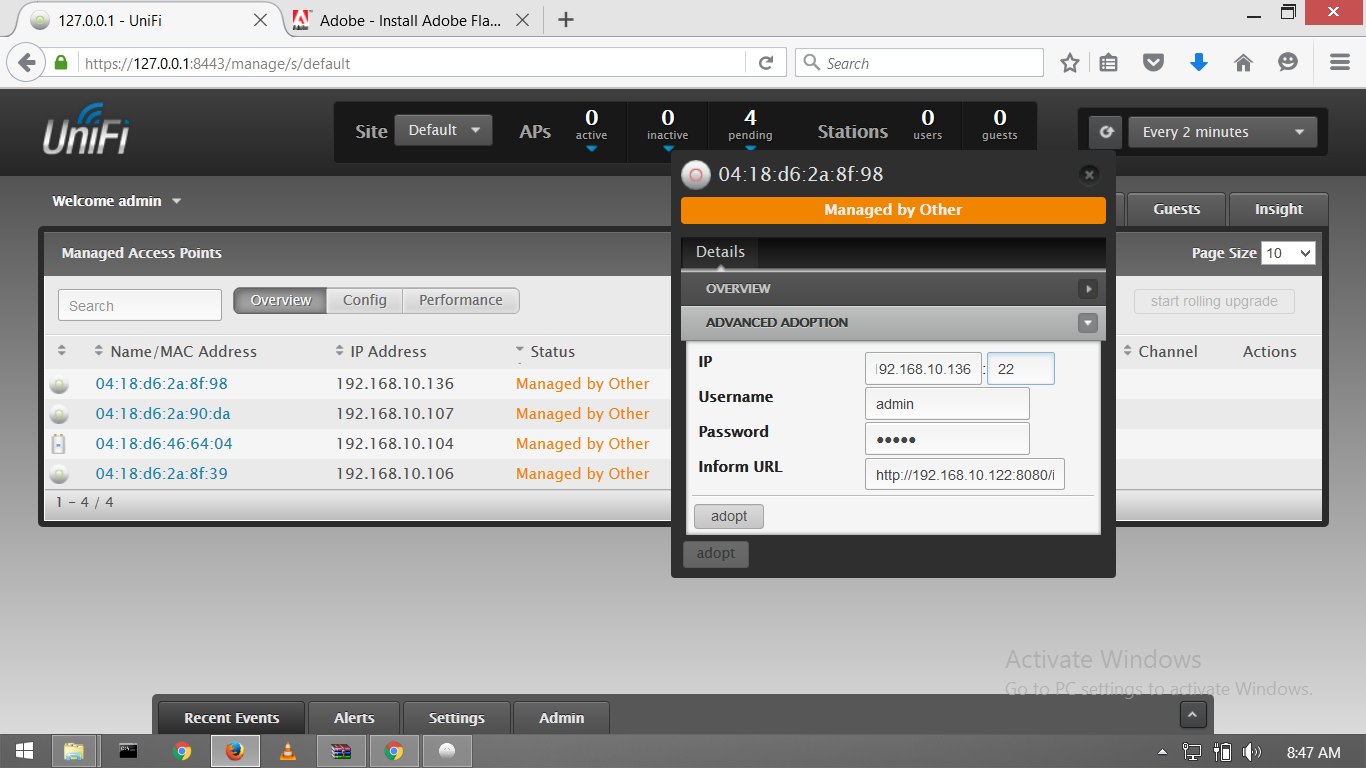The width and height of the screenshot is (1366, 768).
Task: Click the Inform URL input field
Action: 964,475
